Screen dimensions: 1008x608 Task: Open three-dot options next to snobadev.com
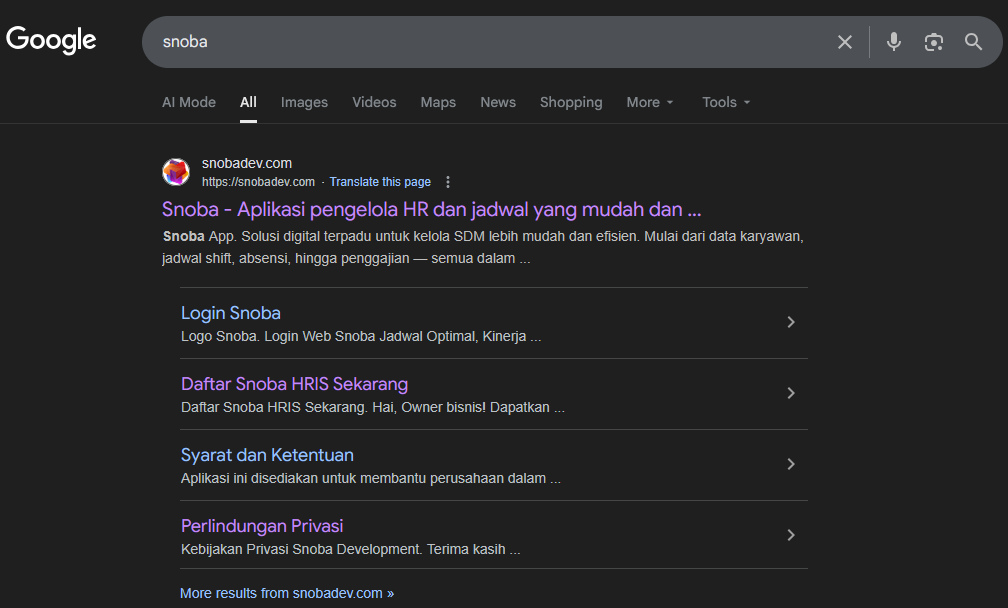[447, 182]
